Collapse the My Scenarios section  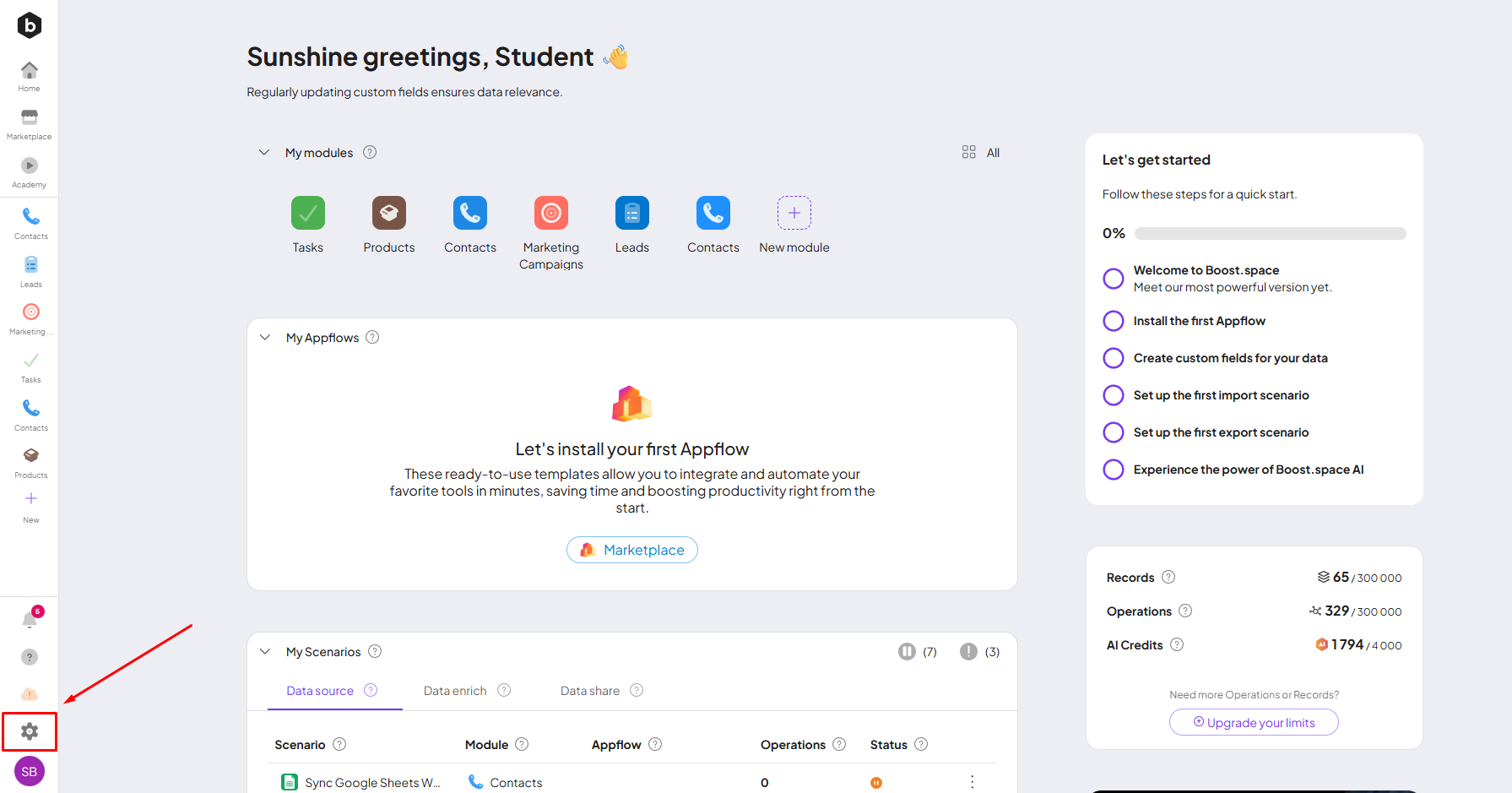[265, 652]
